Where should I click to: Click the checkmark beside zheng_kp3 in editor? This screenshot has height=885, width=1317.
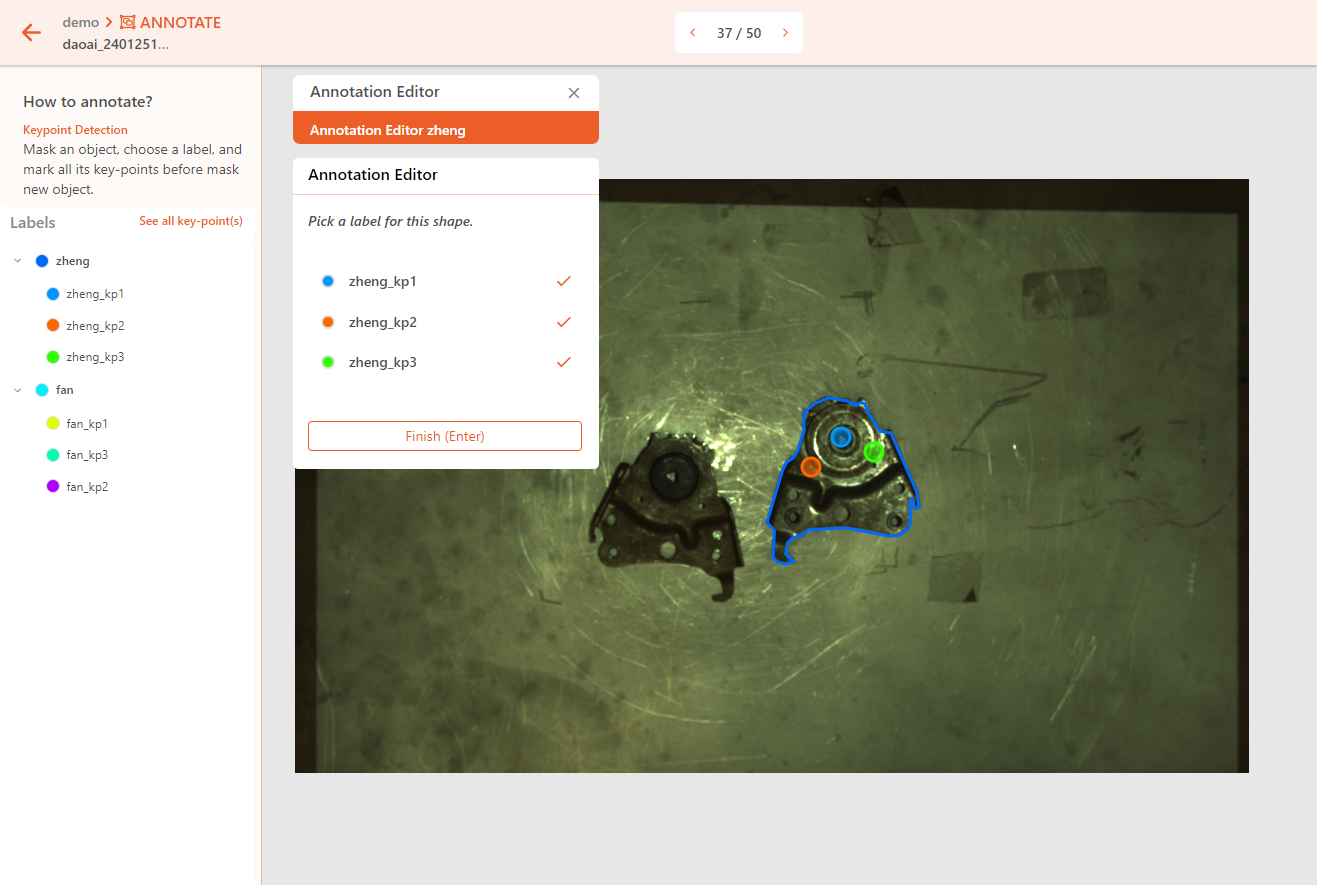tap(564, 362)
